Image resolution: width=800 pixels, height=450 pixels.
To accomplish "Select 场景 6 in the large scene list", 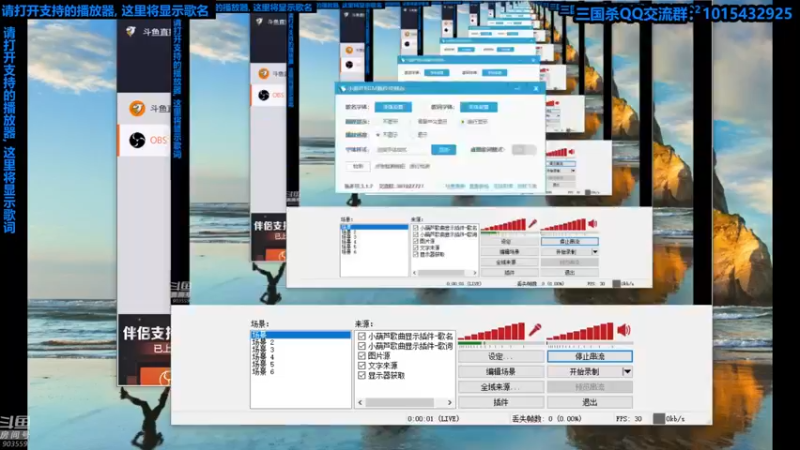I will pyautogui.click(x=263, y=371).
